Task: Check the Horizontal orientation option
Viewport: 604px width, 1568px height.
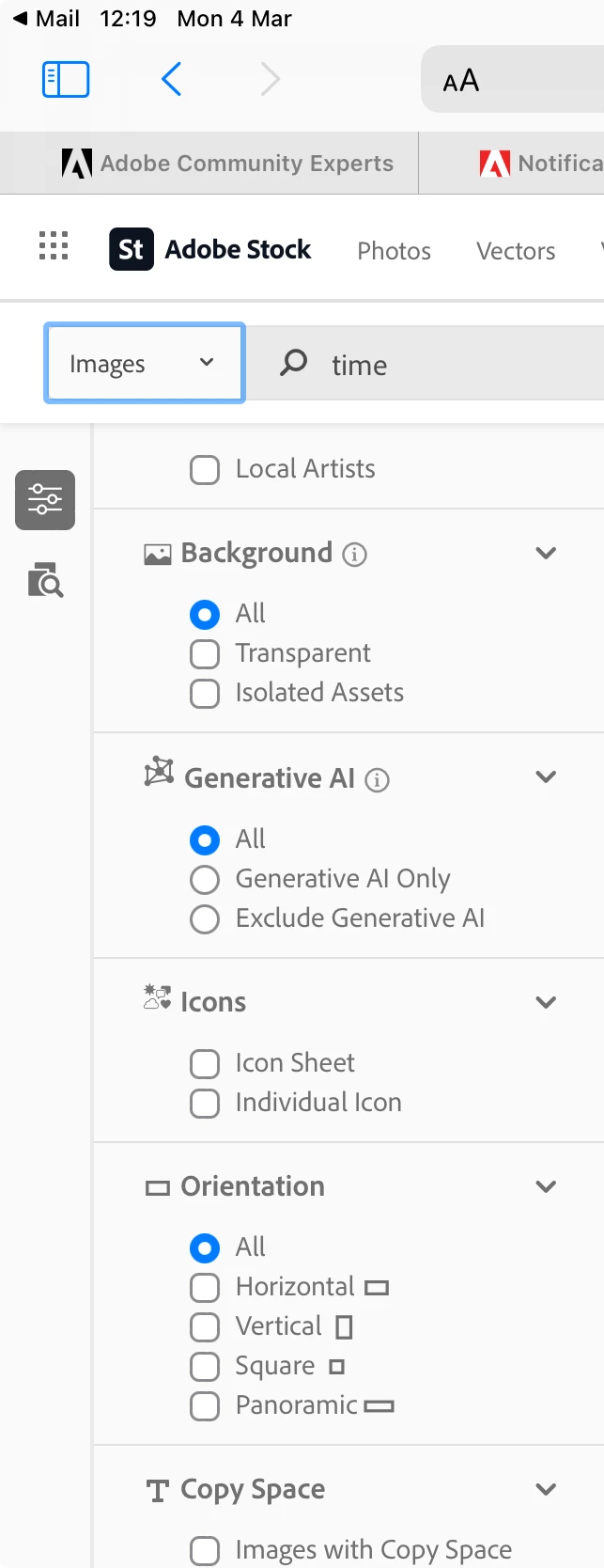Action: click(x=205, y=1287)
